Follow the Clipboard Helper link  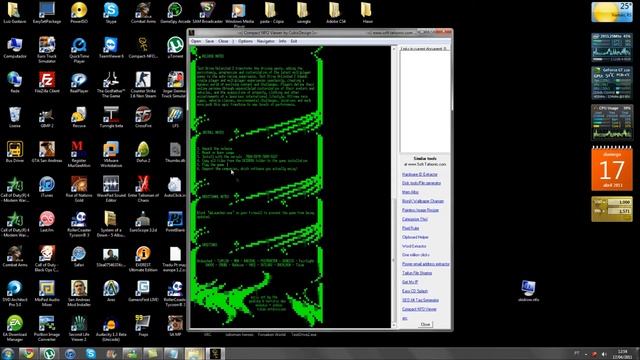(x=415, y=237)
